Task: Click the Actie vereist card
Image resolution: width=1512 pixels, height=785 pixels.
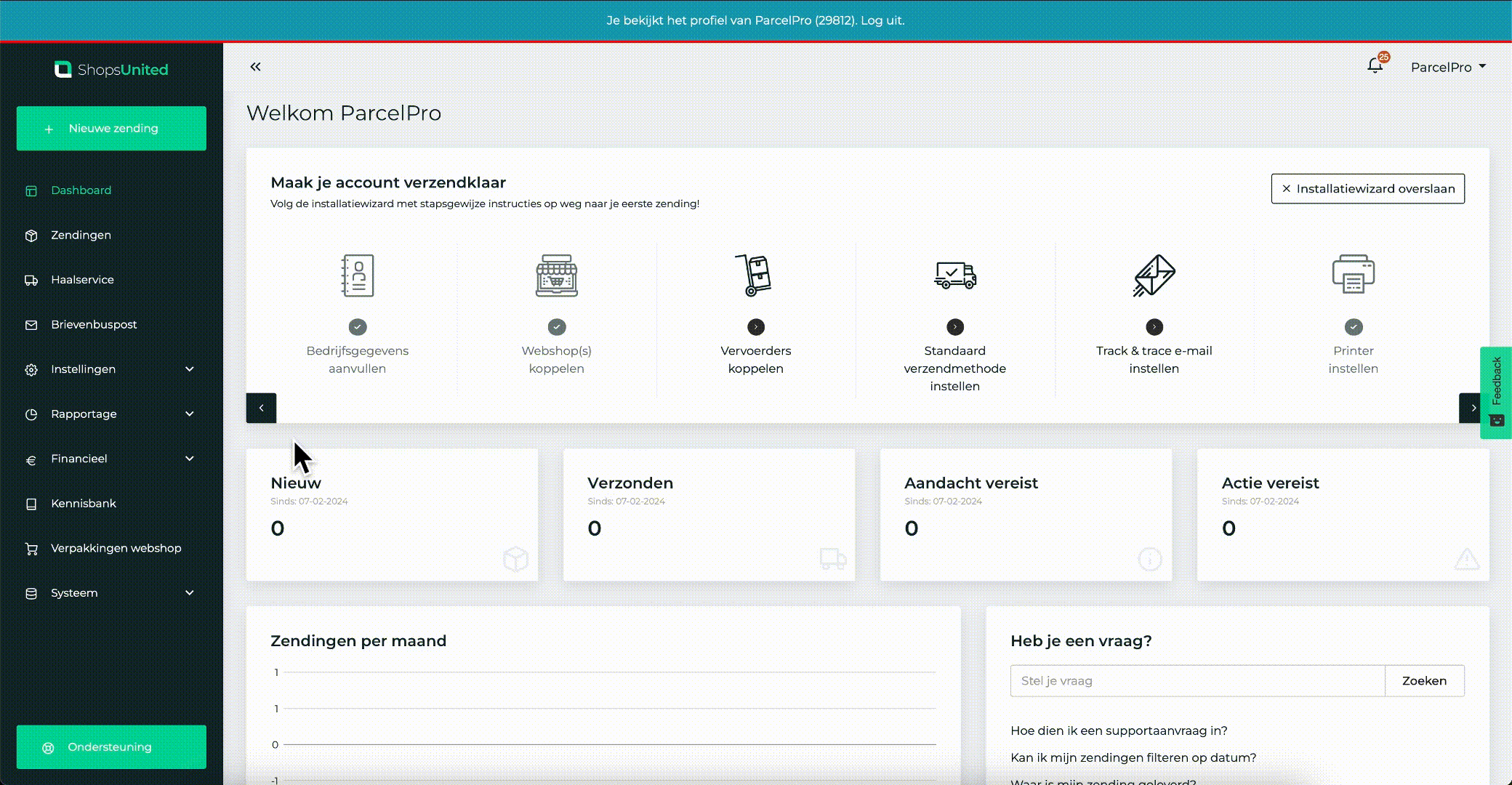Action: pos(1343,515)
